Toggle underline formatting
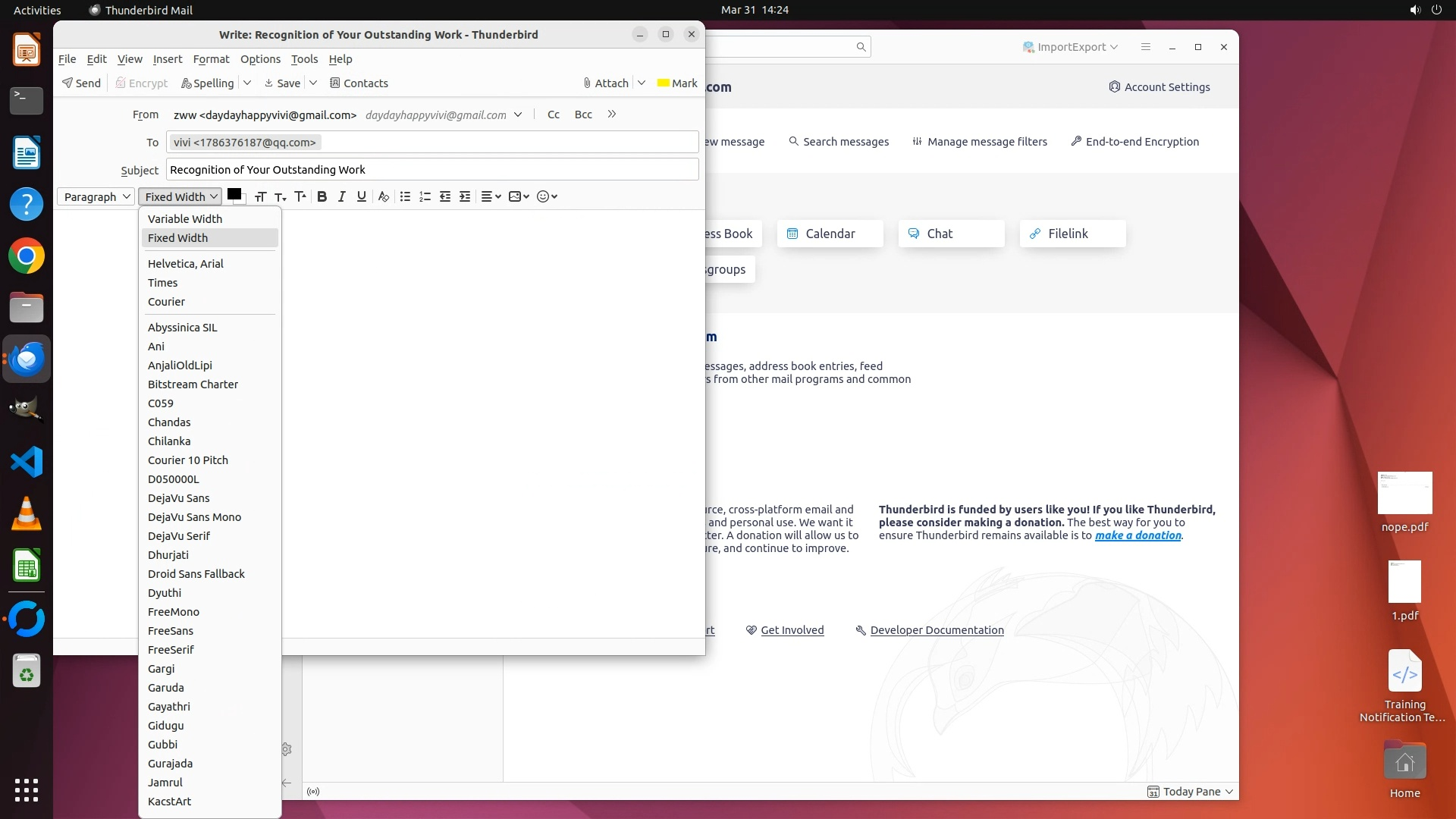The height and width of the screenshot is (819, 1456). pyautogui.click(x=361, y=196)
